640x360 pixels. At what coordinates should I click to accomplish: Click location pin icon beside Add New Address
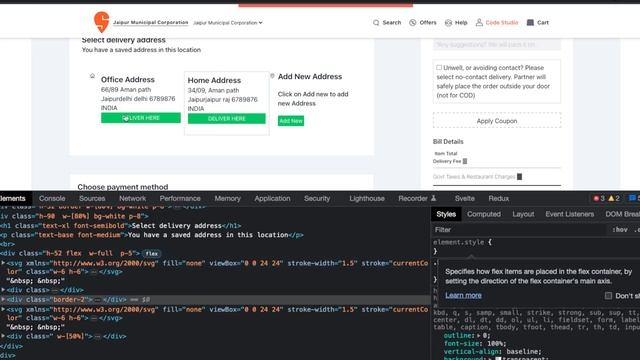272,76
